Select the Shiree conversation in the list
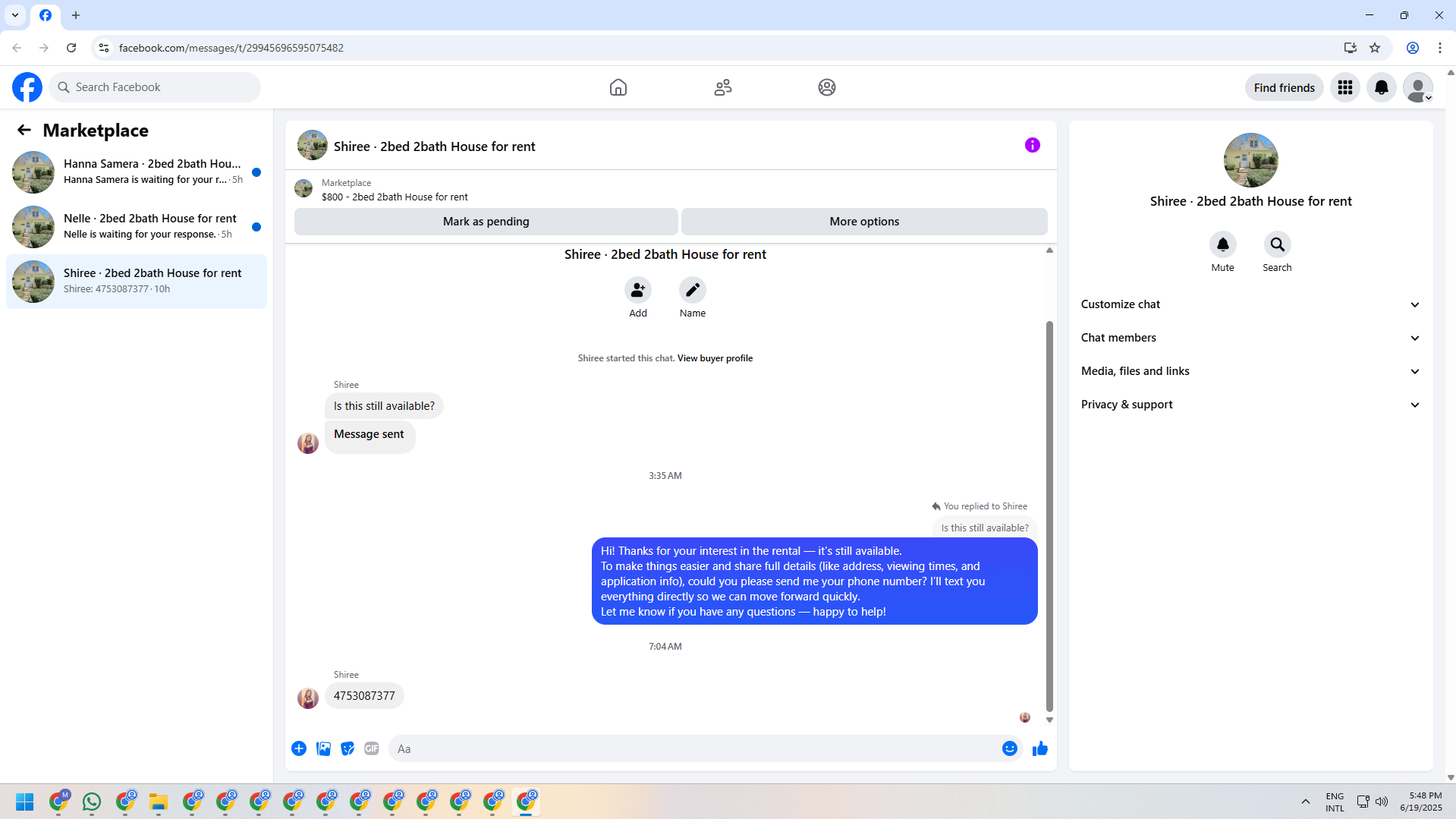The image size is (1456, 819). pyautogui.click(x=137, y=282)
